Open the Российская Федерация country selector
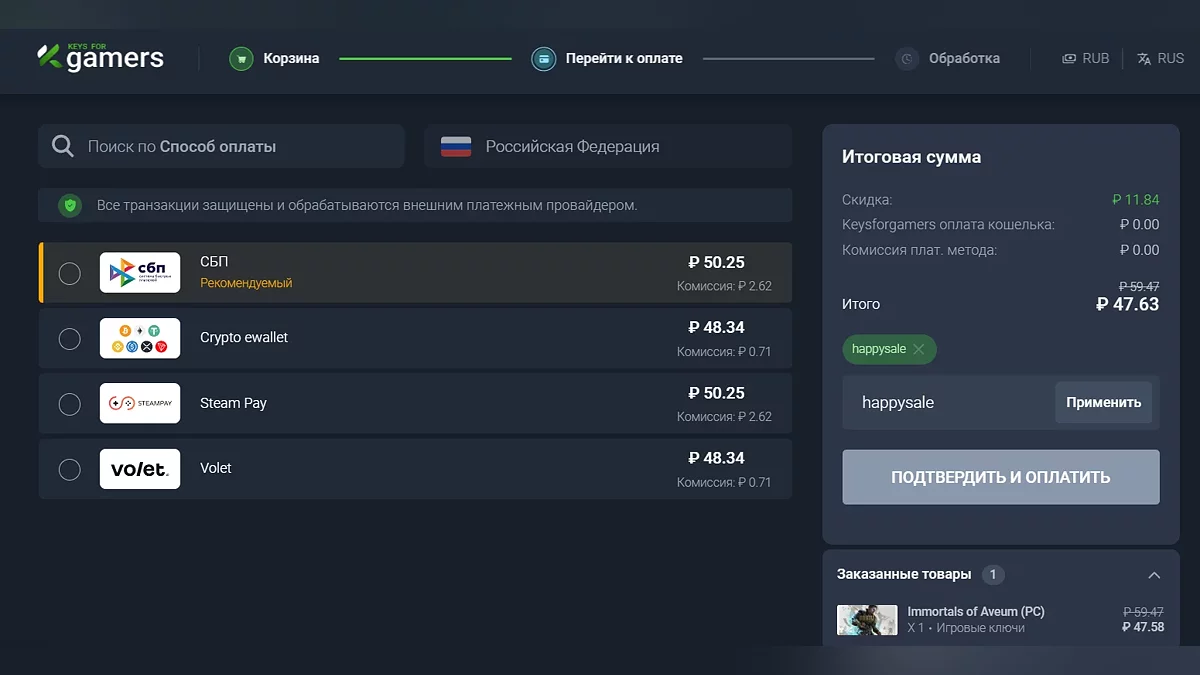1200x675 pixels. point(608,146)
